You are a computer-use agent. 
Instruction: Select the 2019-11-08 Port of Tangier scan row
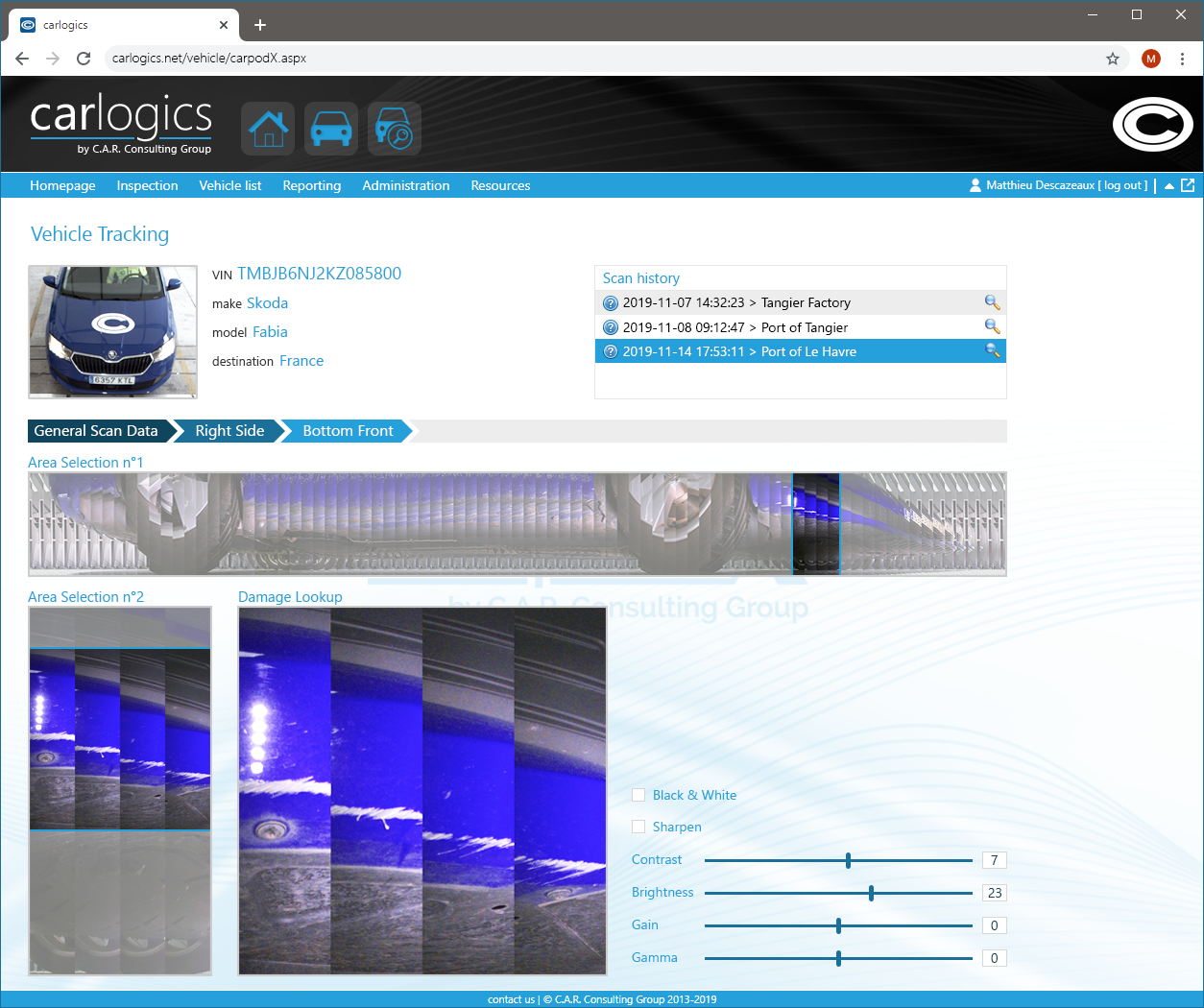[x=801, y=326]
